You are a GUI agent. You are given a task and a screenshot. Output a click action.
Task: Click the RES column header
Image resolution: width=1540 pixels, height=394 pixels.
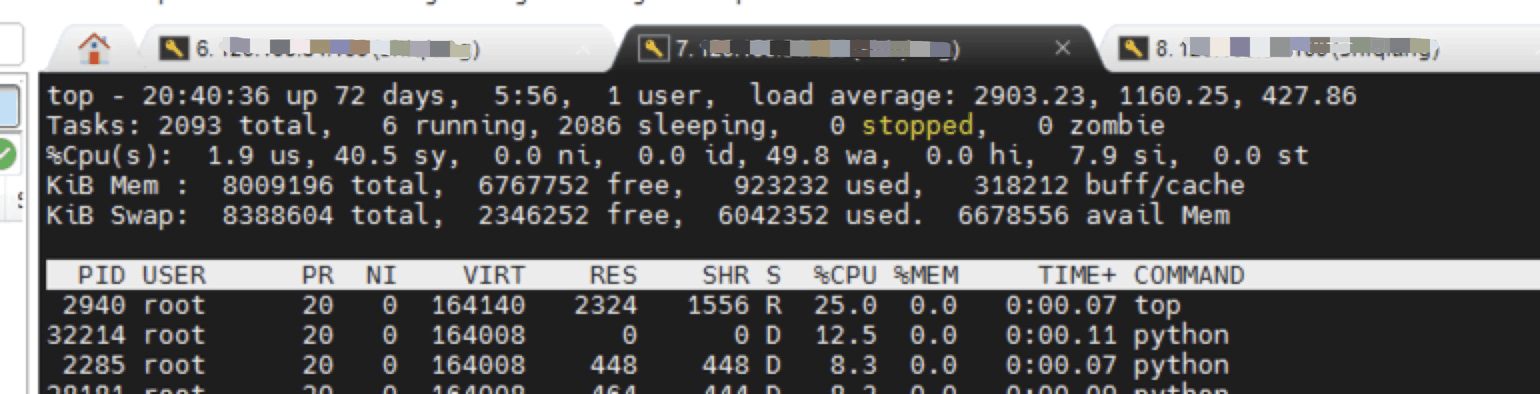pyautogui.click(x=613, y=275)
